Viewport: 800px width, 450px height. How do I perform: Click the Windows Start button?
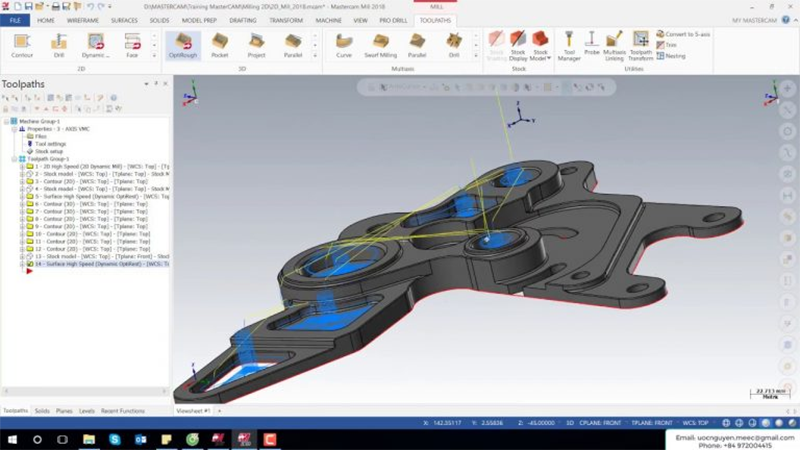pyautogui.click(x=12, y=438)
